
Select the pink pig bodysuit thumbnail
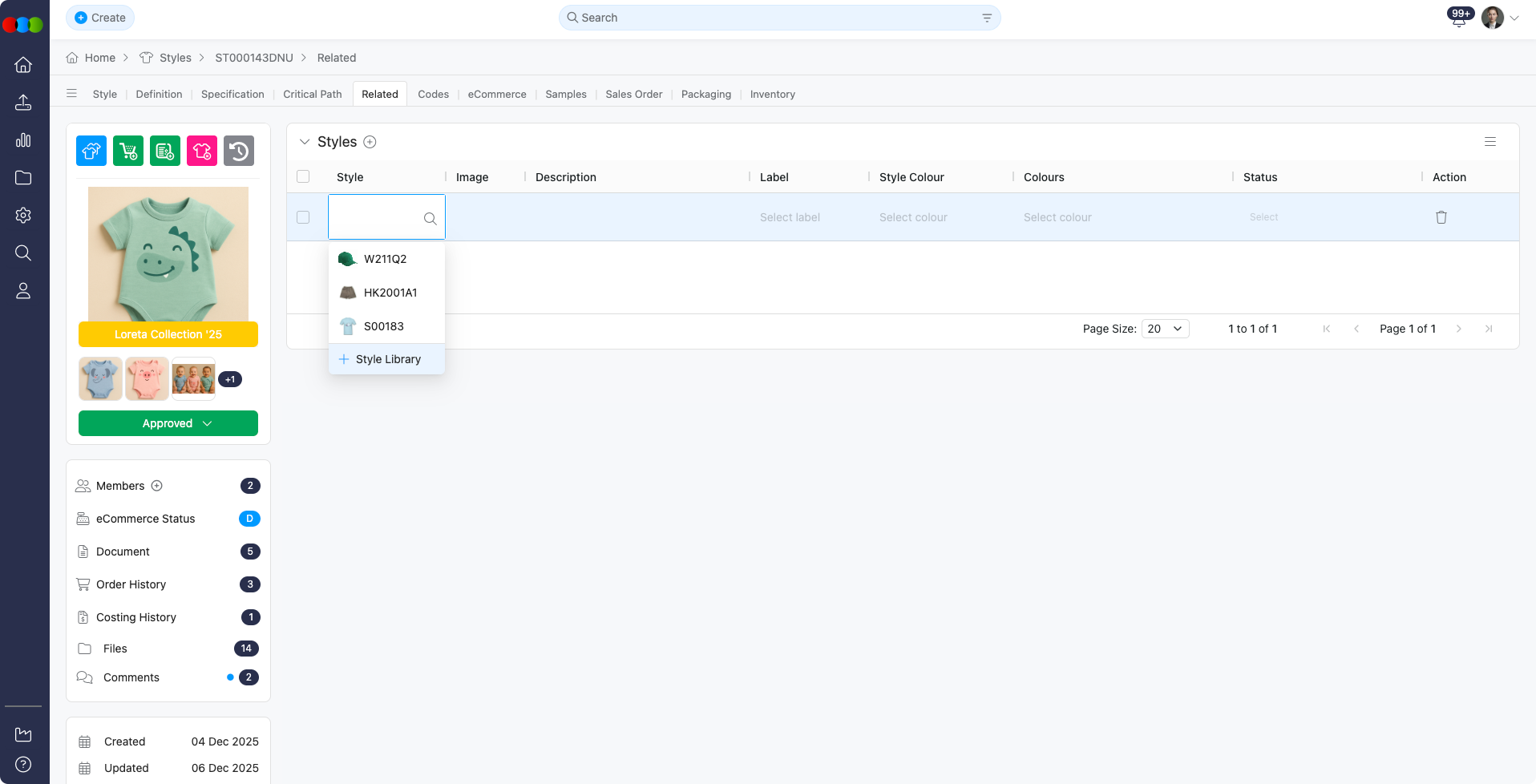[147, 378]
